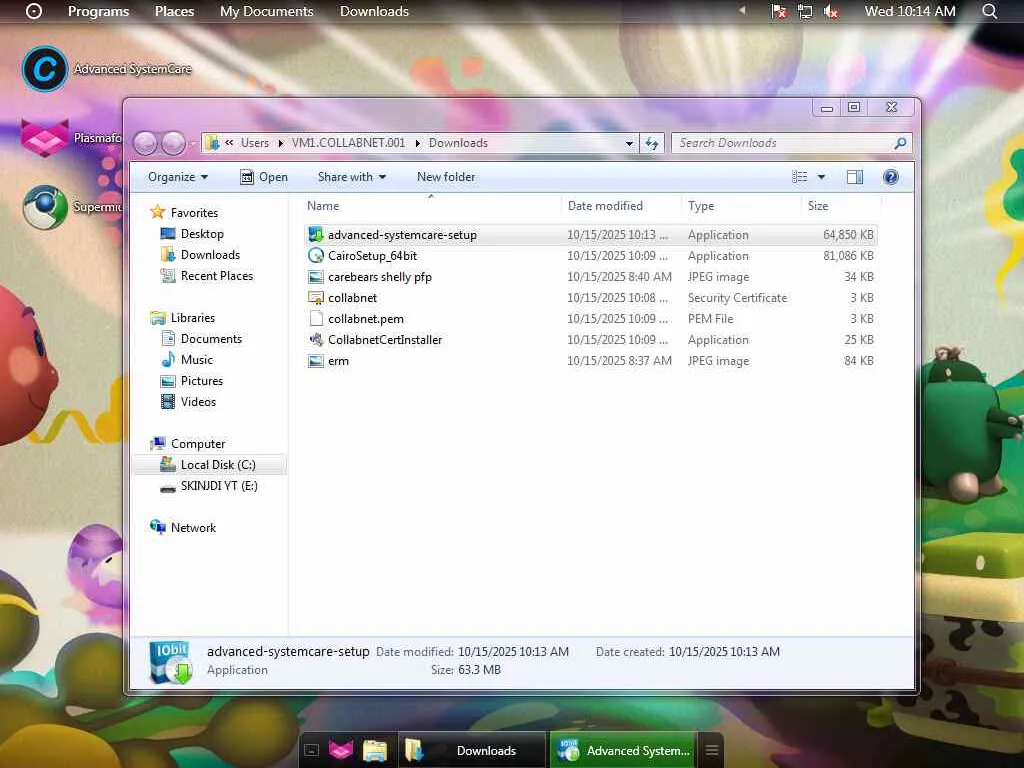
Task: Switch to Advanced System... taskbar item
Action: tap(623, 750)
